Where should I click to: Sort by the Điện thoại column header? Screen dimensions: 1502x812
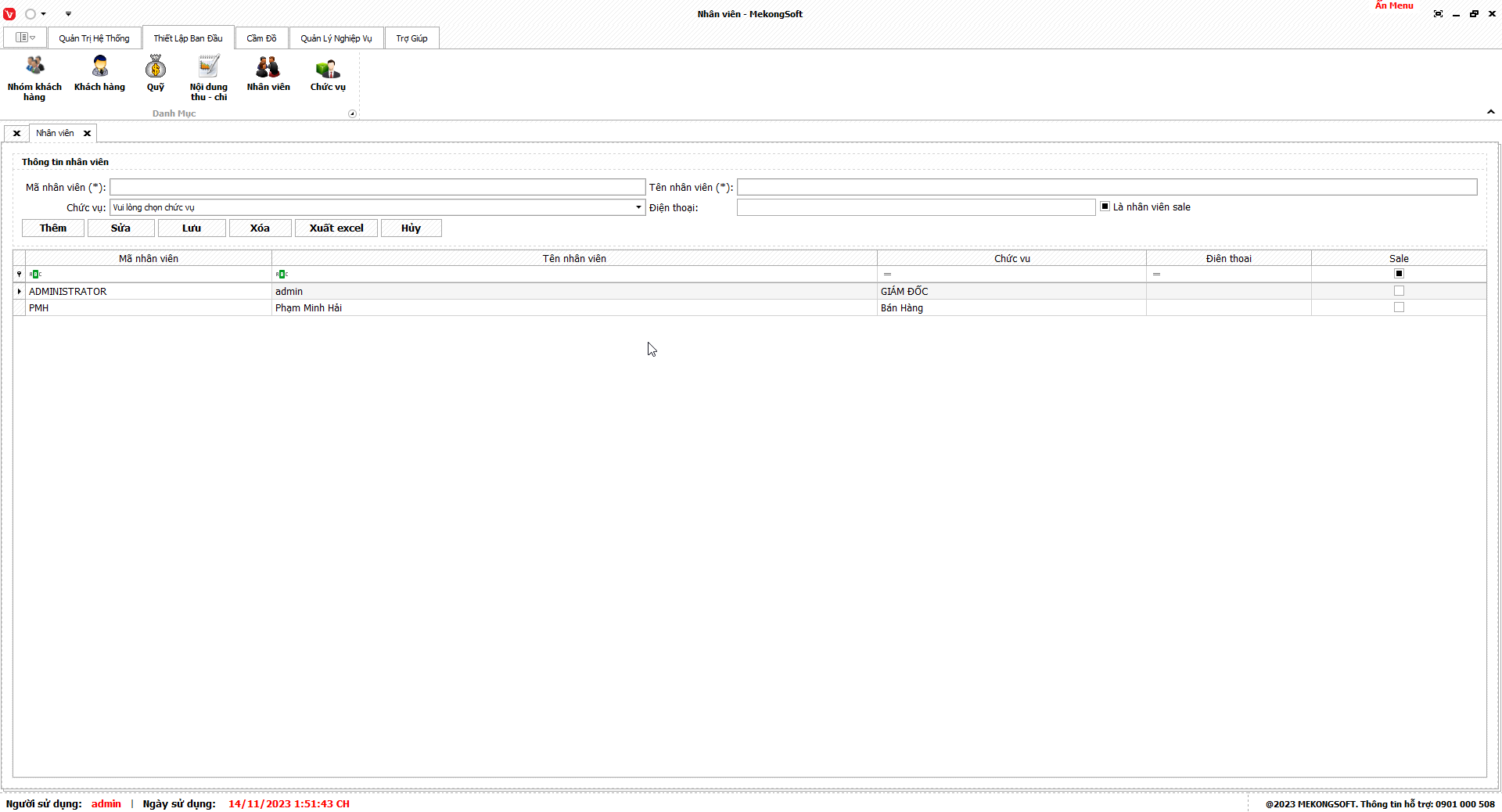click(x=1228, y=258)
